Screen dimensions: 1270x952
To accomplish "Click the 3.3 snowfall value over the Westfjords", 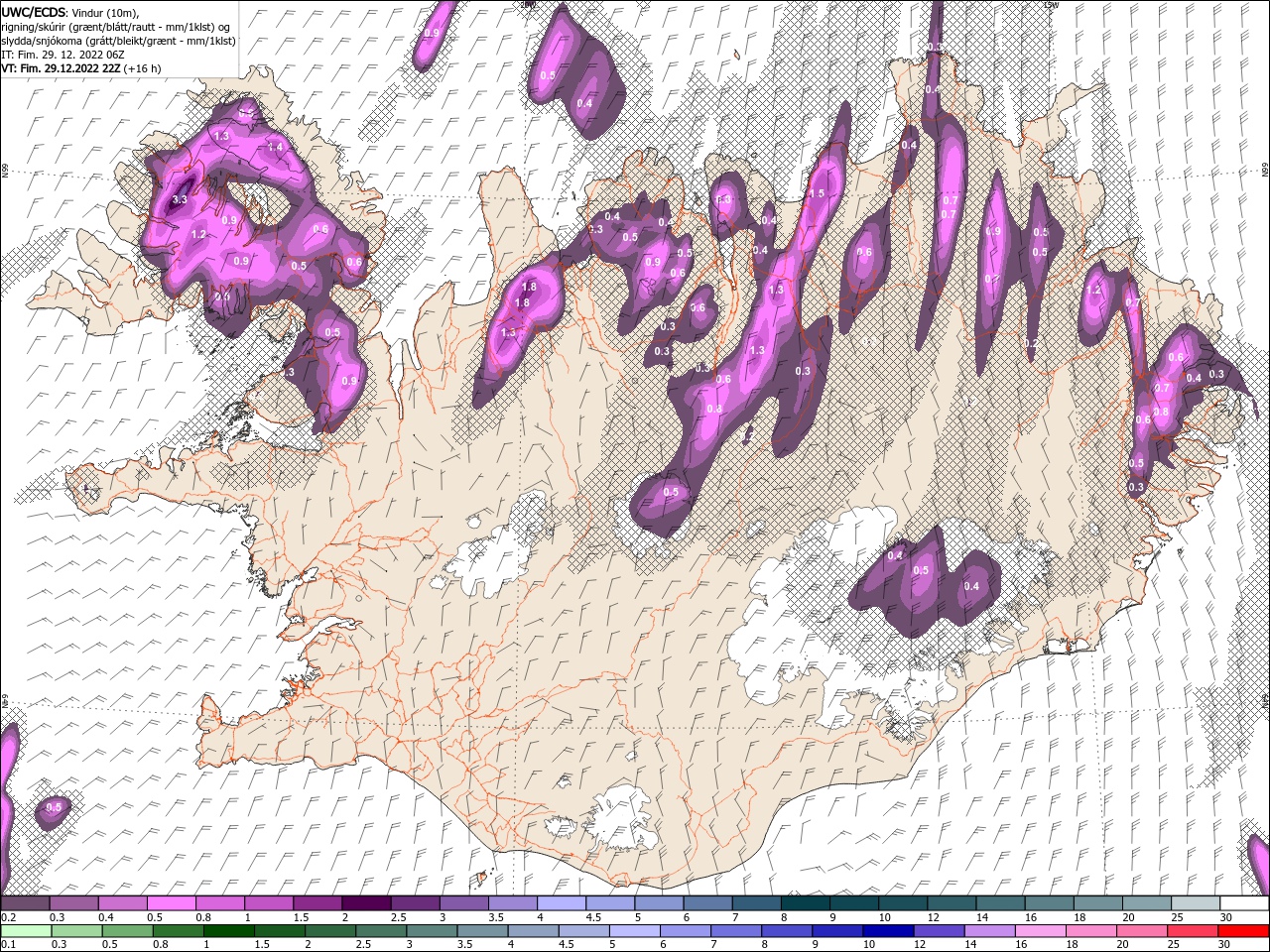I will tap(180, 199).
